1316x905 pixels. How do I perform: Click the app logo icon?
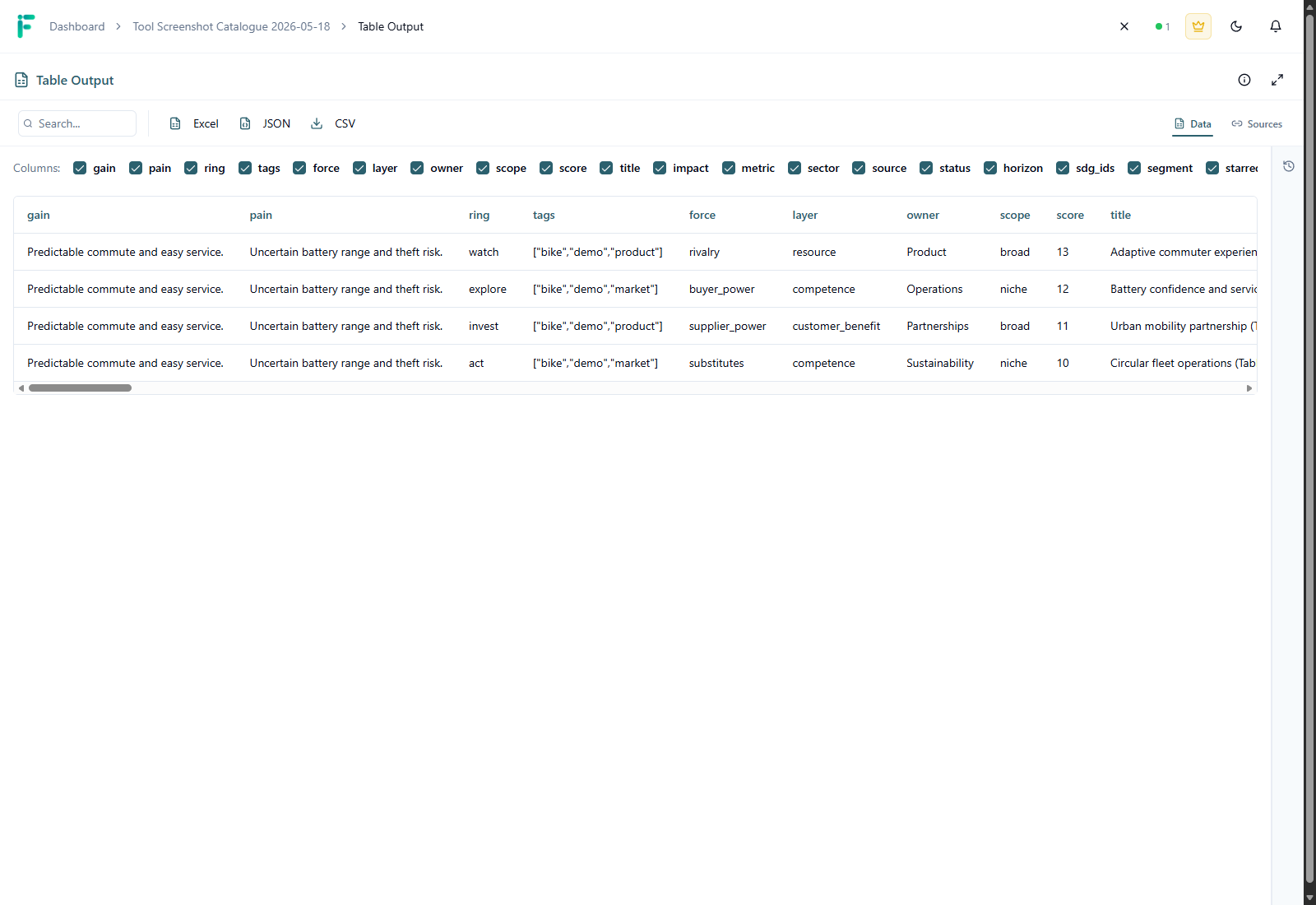(25, 26)
